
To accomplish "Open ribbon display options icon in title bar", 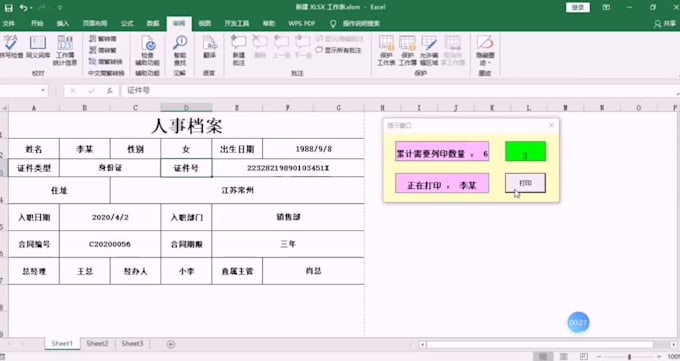I will point(606,7).
